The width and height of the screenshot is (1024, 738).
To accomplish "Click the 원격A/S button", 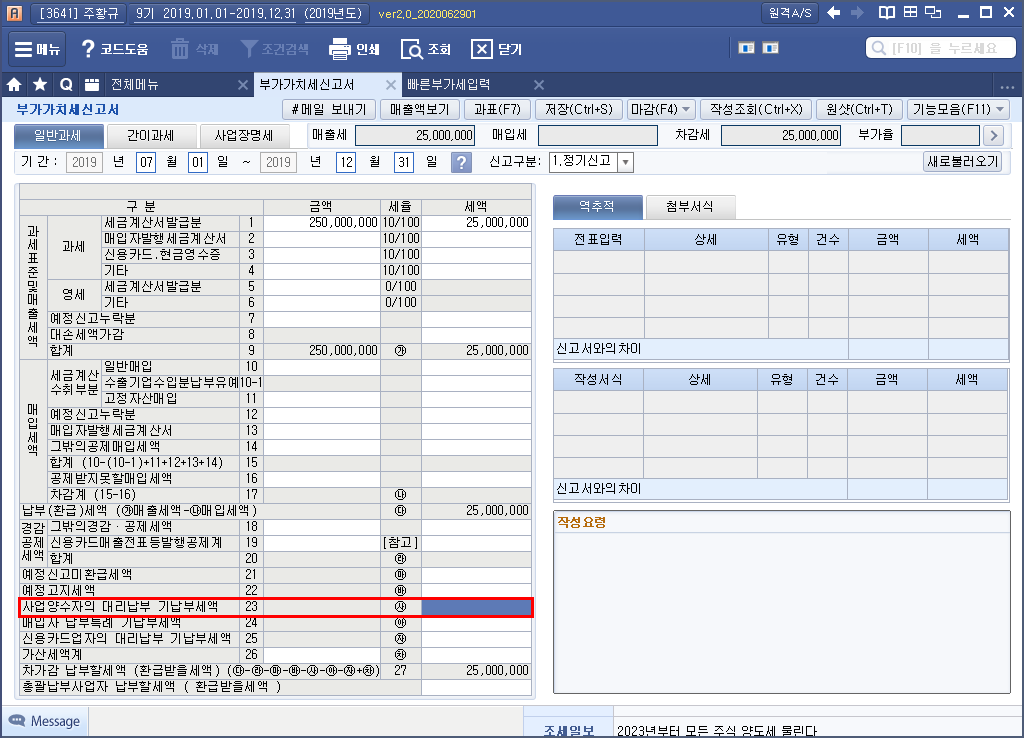I will [790, 13].
